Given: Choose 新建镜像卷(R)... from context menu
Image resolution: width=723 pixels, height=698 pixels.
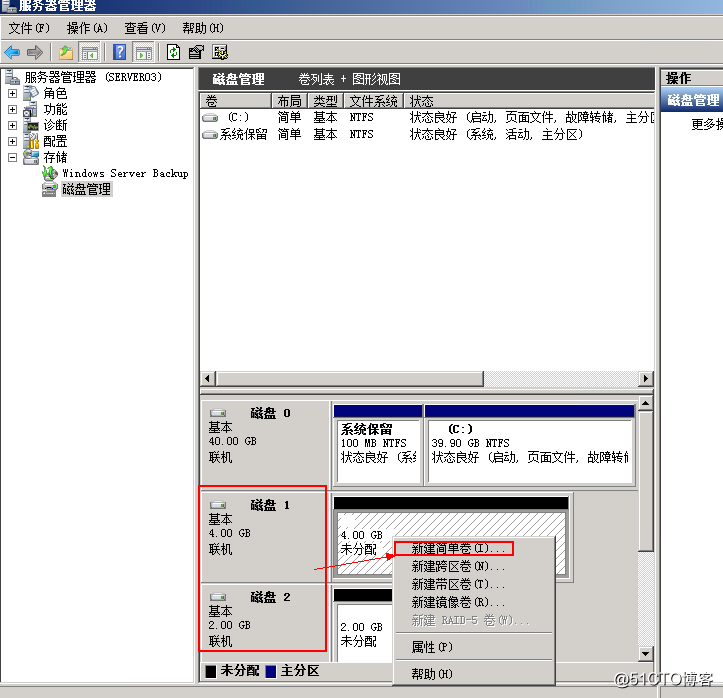Looking at the screenshot, I should (474, 603).
